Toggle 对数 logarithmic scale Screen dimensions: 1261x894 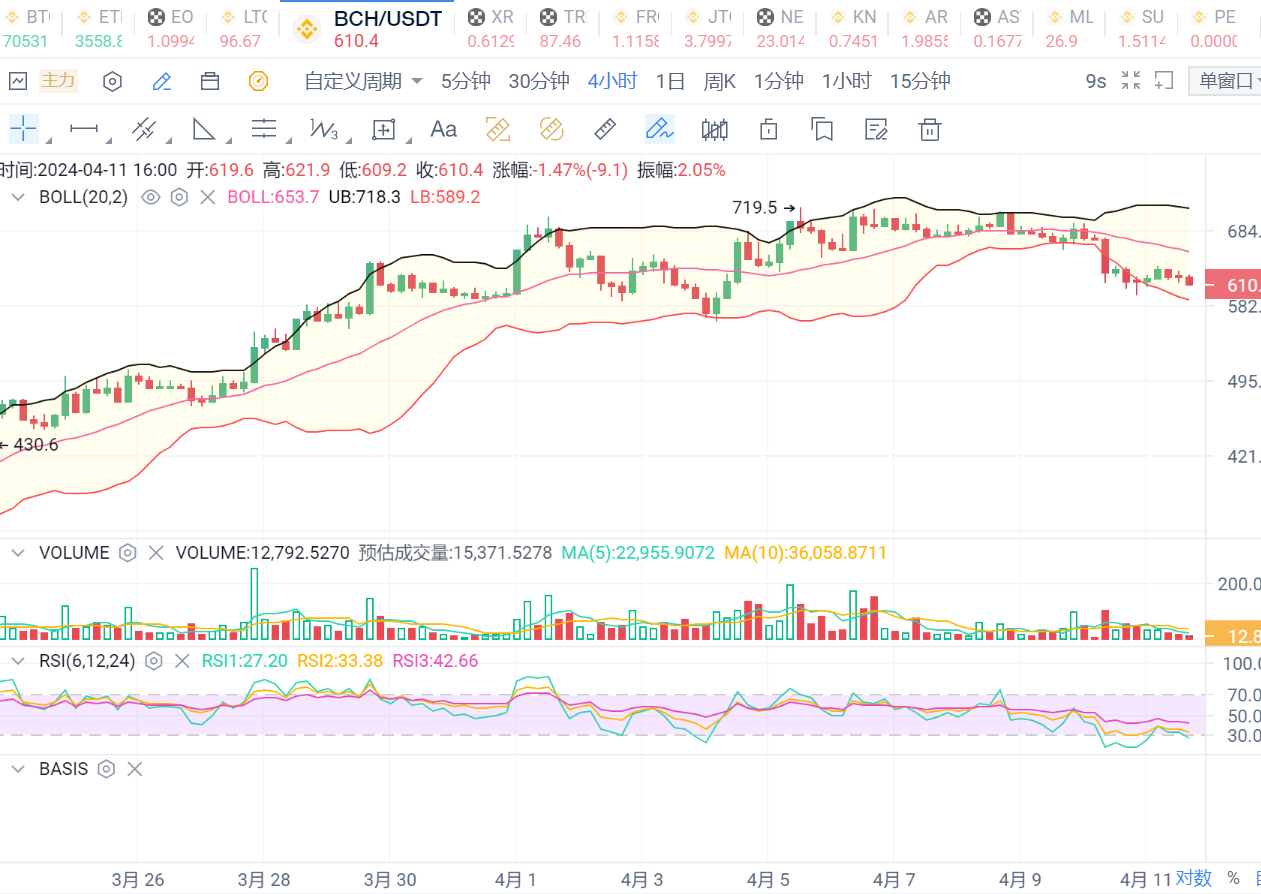coord(1193,878)
